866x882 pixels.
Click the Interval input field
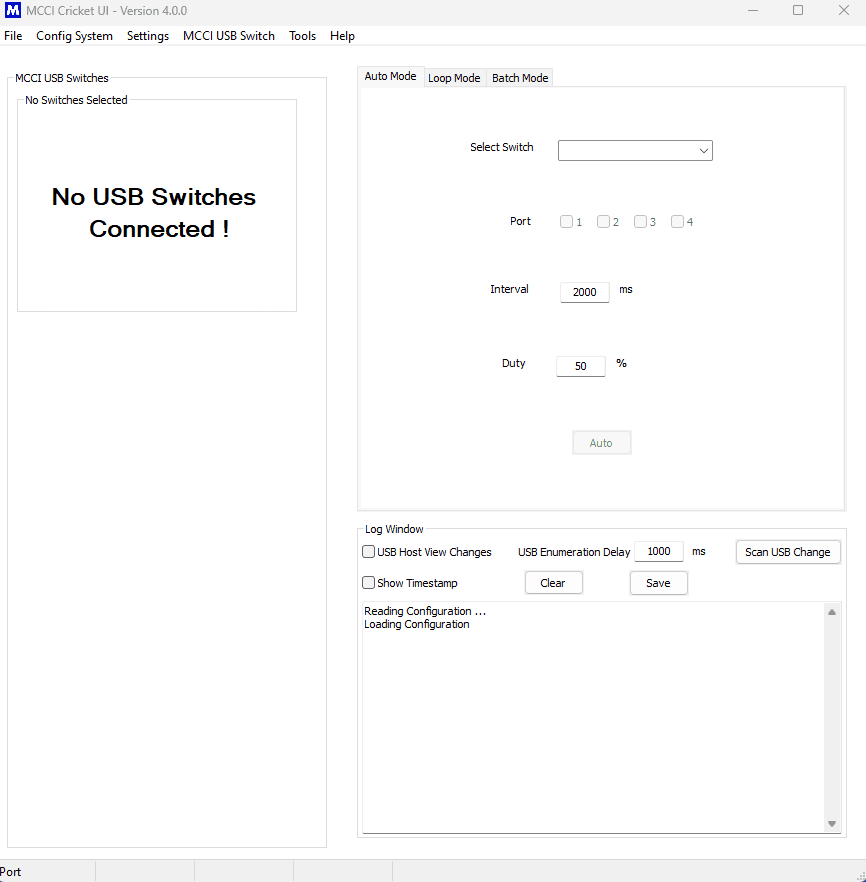point(585,292)
